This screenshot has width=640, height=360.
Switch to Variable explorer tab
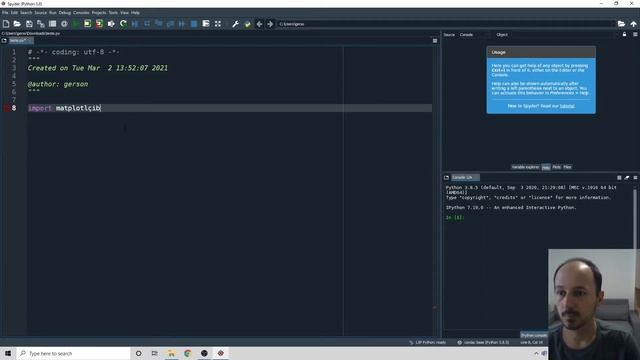point(525,167)
